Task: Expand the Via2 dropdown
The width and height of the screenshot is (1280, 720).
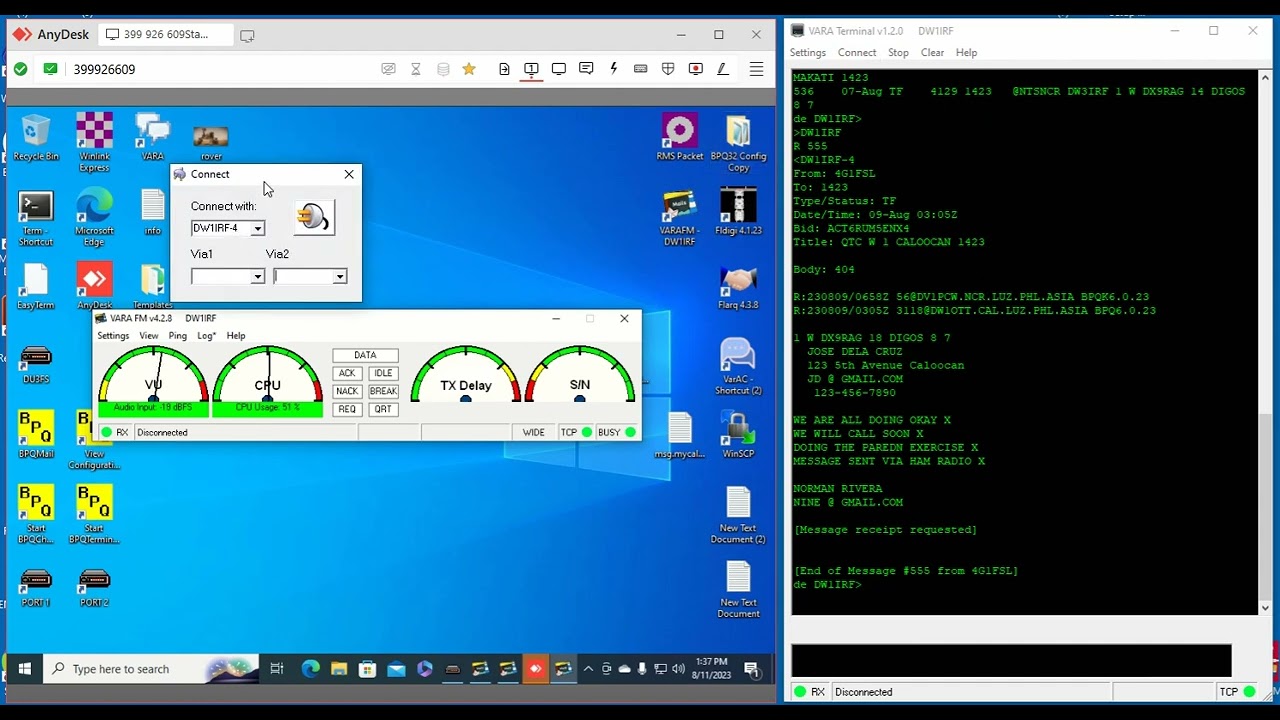Action: 340,277
